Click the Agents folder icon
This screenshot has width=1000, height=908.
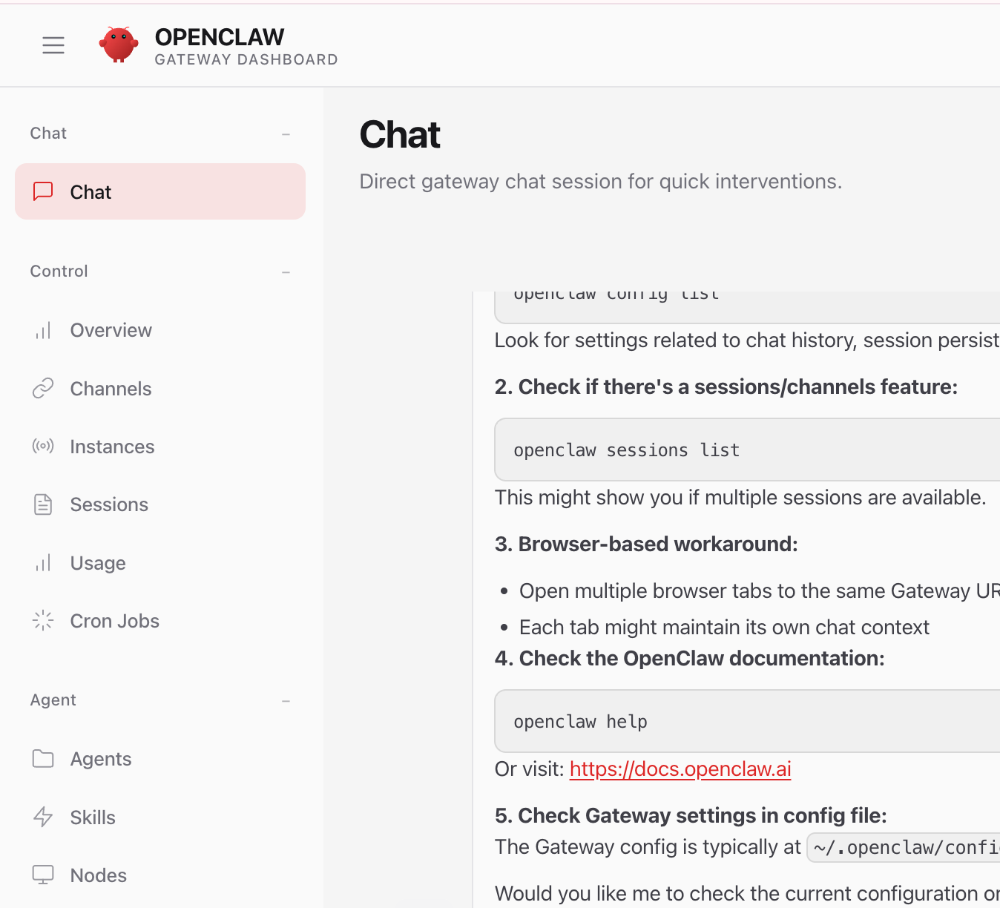pyautogui.click(x=43, y=759)
